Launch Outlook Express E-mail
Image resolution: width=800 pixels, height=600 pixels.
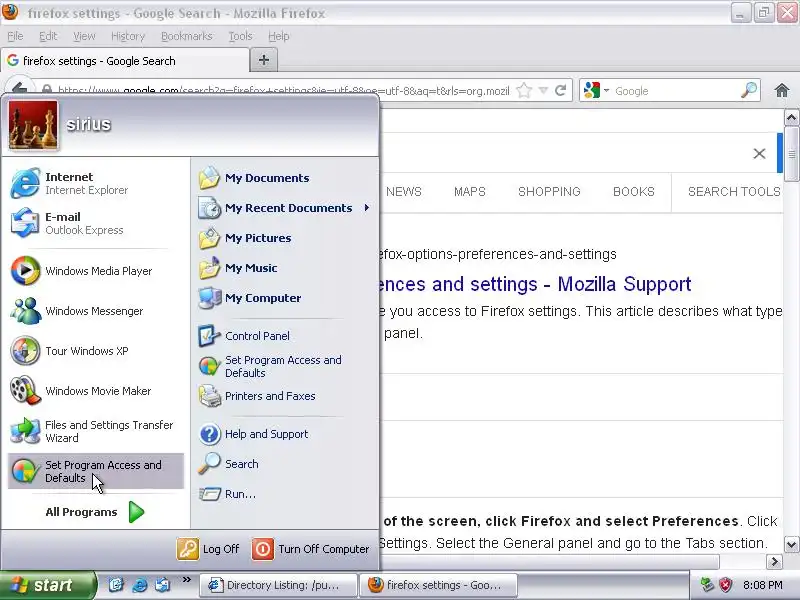coord(95,223)
